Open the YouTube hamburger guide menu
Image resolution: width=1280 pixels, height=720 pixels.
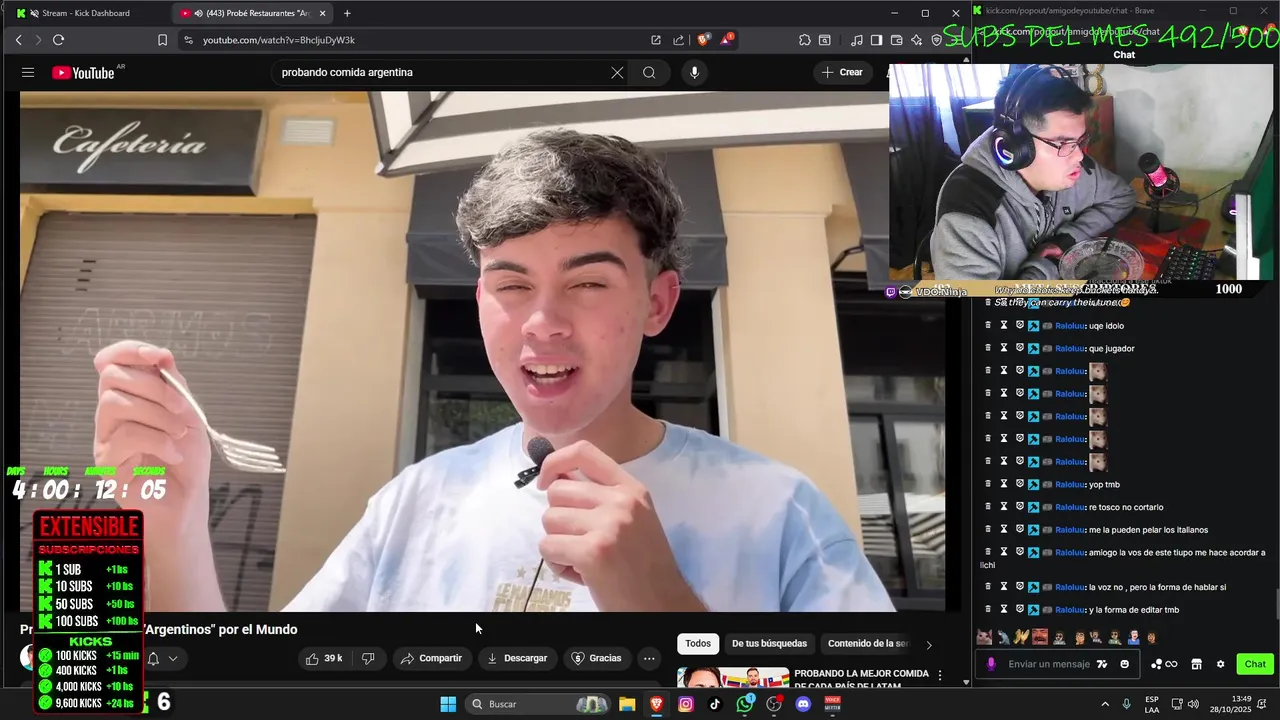(x=28, y=72)
